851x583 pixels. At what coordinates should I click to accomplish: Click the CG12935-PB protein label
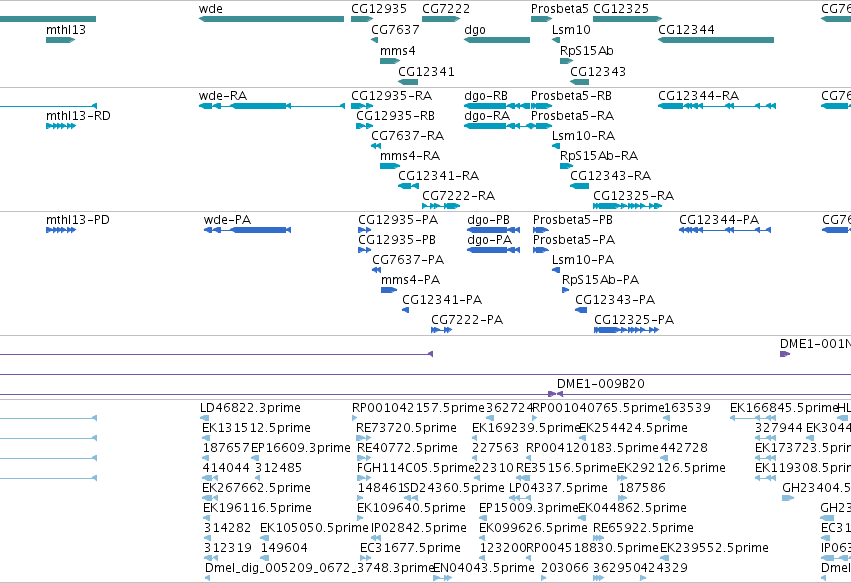pyautogui.click(x=397, y=240)
